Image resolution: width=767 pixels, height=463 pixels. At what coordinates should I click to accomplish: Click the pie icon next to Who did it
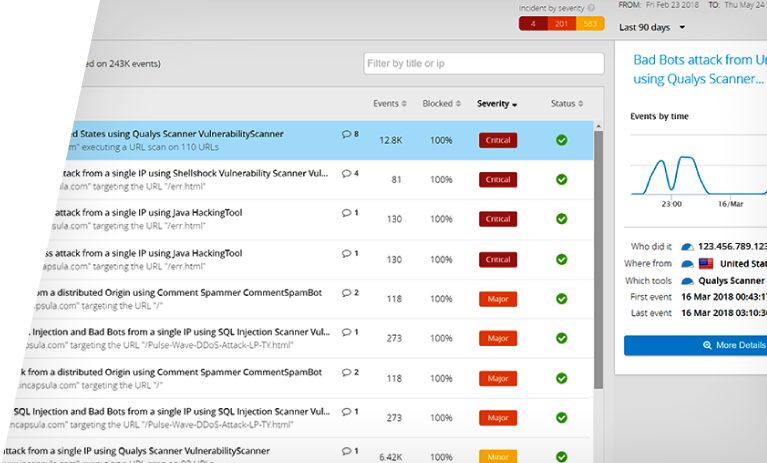(x=687, y=246)
